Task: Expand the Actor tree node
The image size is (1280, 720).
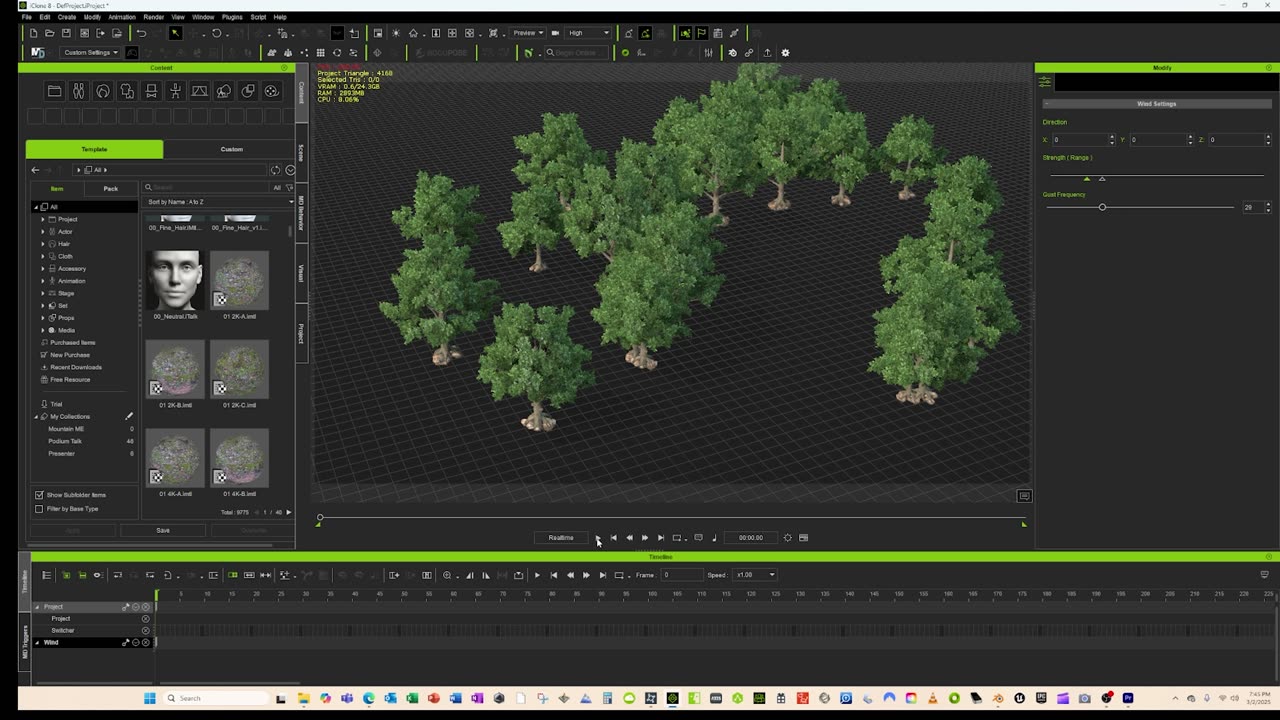Action: (x=43, y=232)
